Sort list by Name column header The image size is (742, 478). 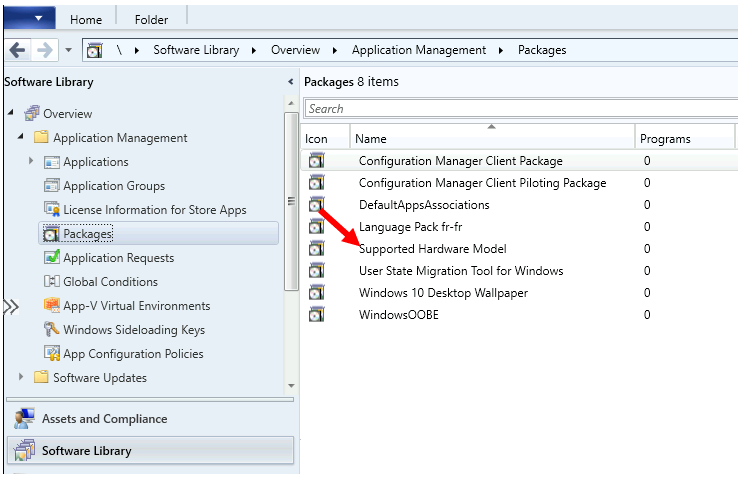click(492, 138)
